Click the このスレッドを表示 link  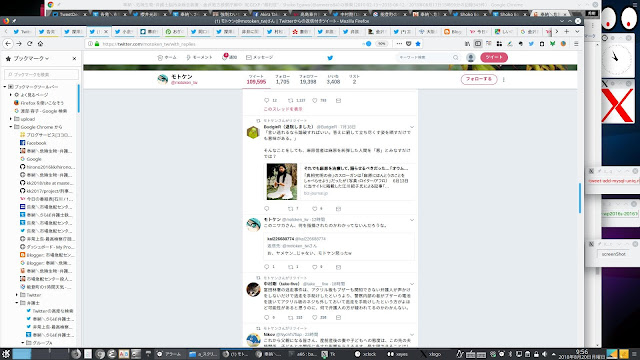[283, 109]
